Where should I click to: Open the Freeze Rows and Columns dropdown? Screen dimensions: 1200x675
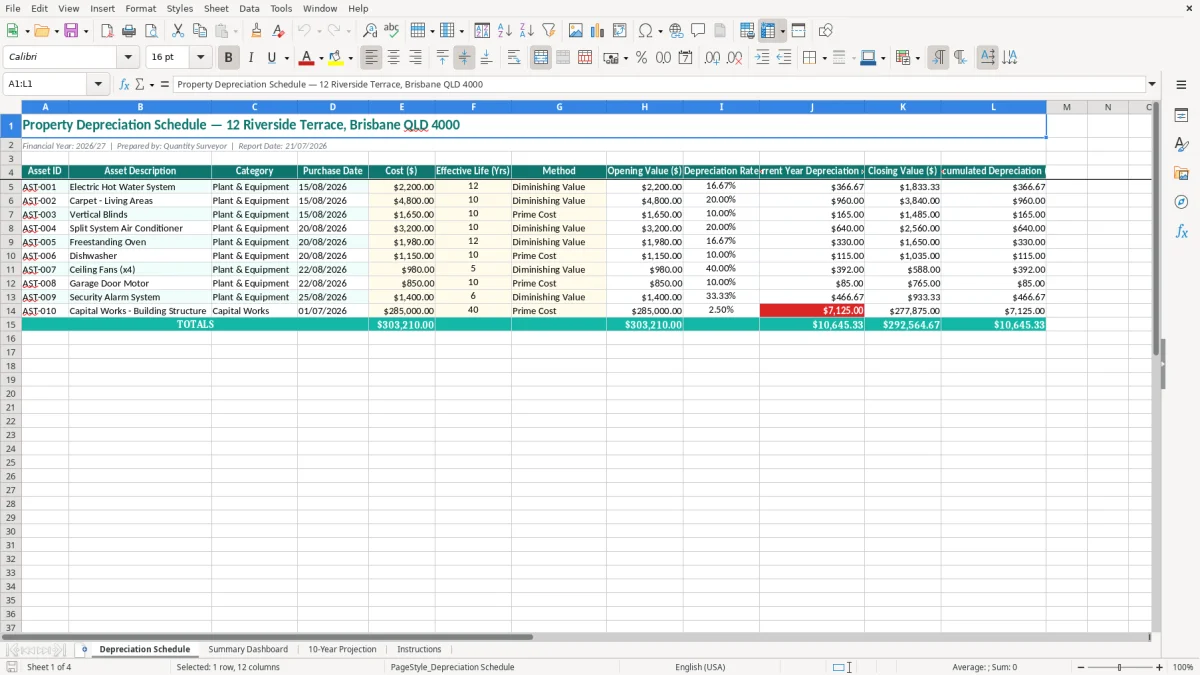click(x=783, y=31)
